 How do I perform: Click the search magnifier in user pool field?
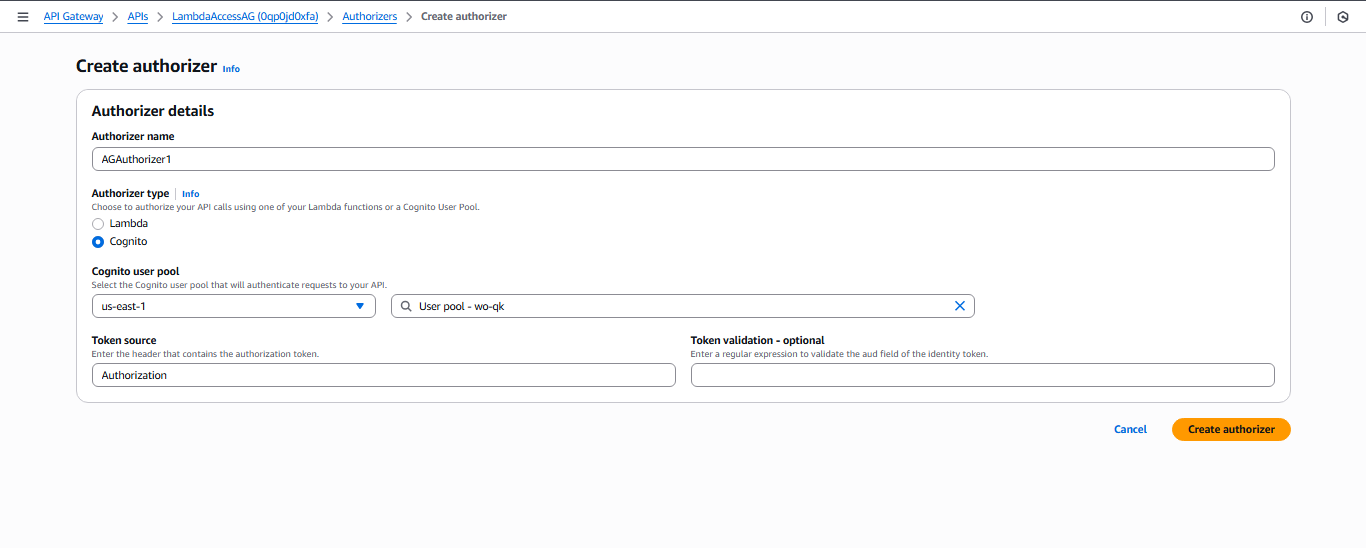[406, 306]
